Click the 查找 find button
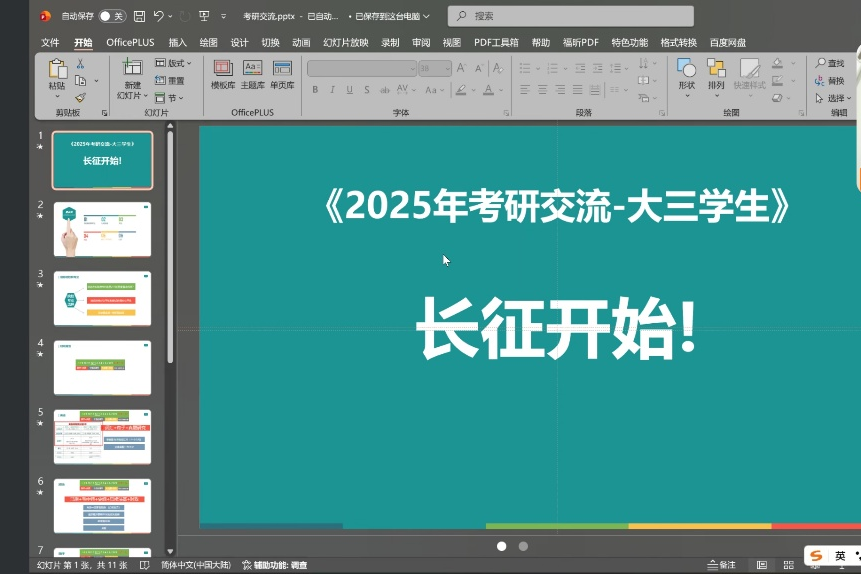This screenshot has height=574, width=861. click(830, 63)
